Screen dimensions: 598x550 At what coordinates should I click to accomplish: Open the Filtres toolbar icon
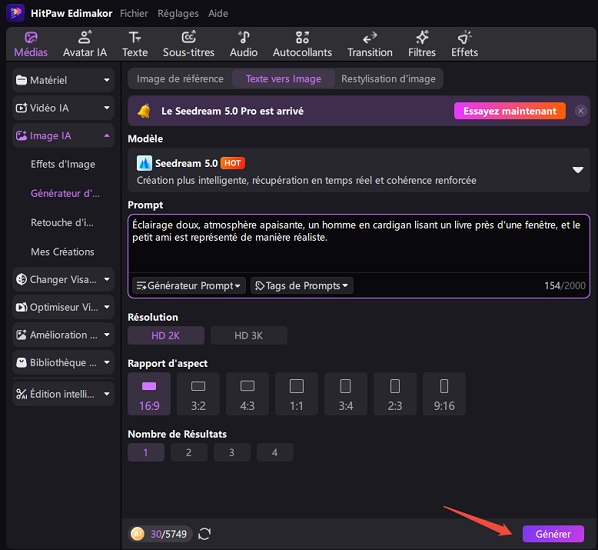pos(422,44)
